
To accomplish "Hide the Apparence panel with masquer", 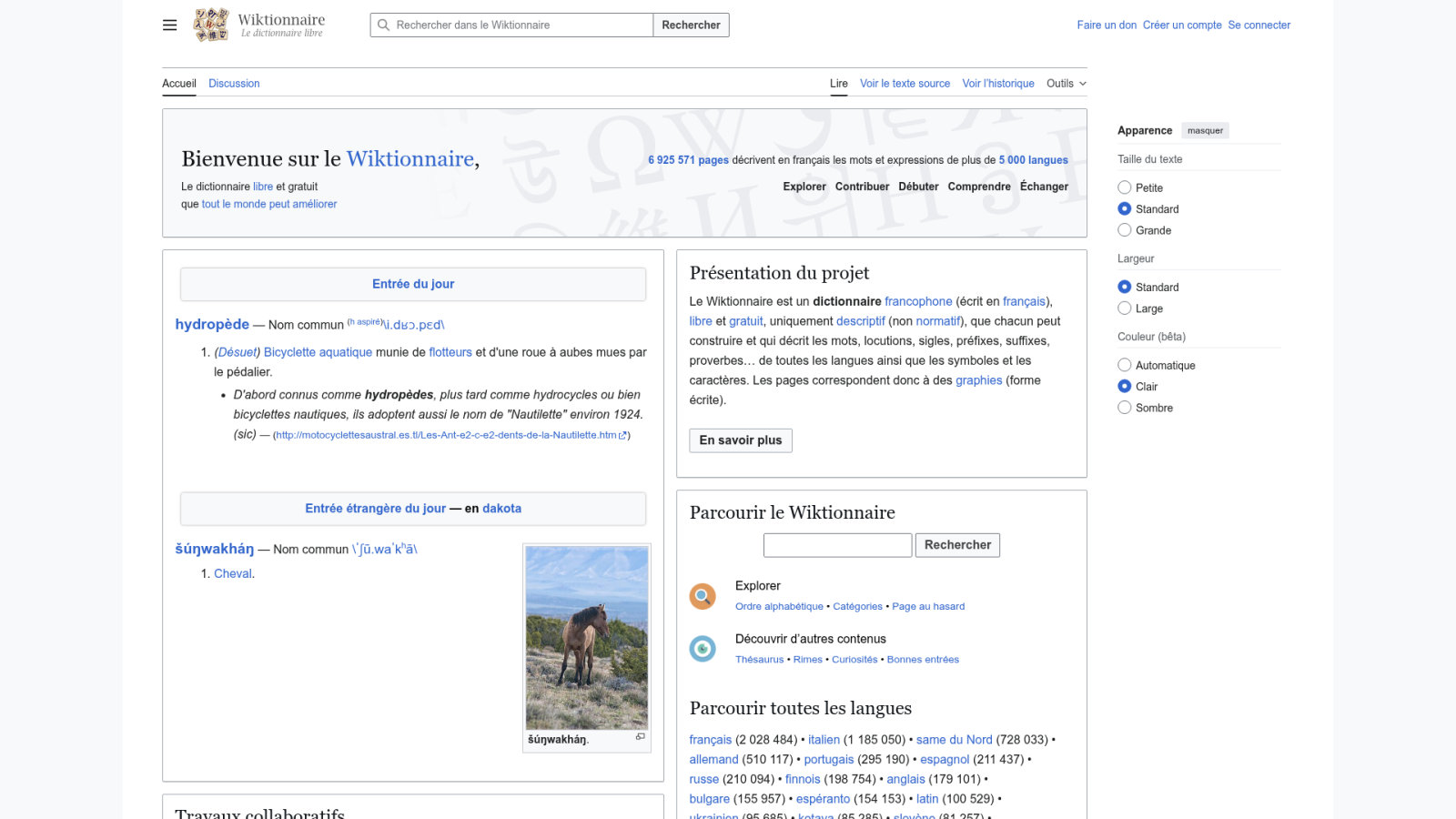I will pos(1205,131).
